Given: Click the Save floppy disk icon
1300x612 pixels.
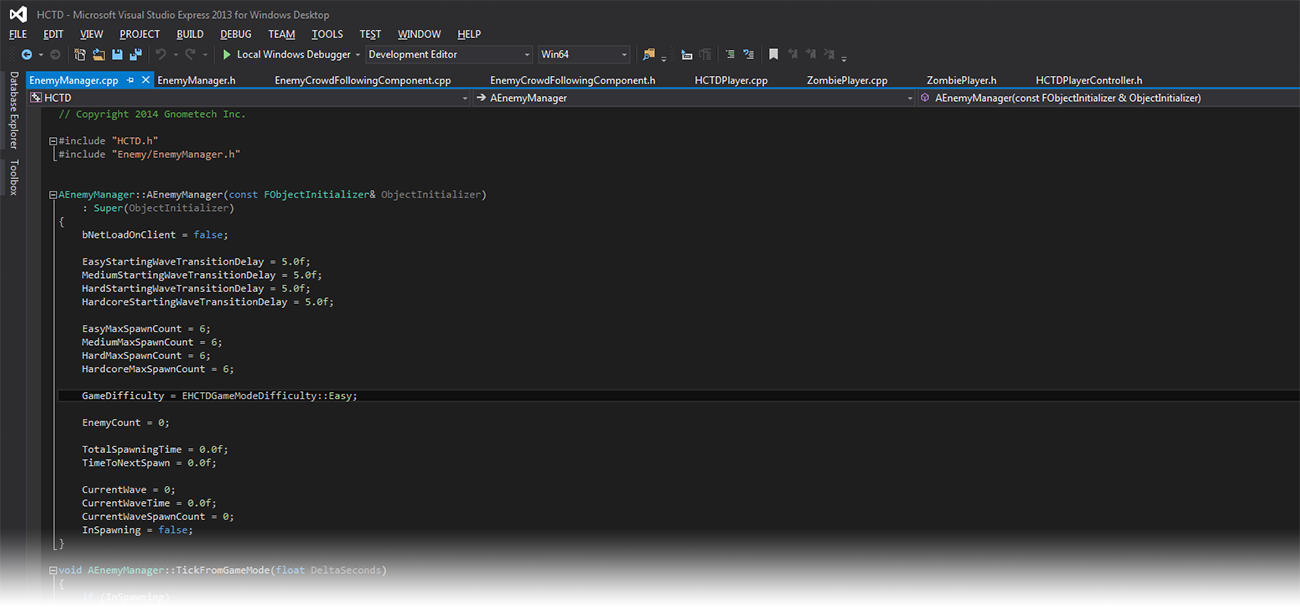Looking at the screenshot, I should coord(117,55).
